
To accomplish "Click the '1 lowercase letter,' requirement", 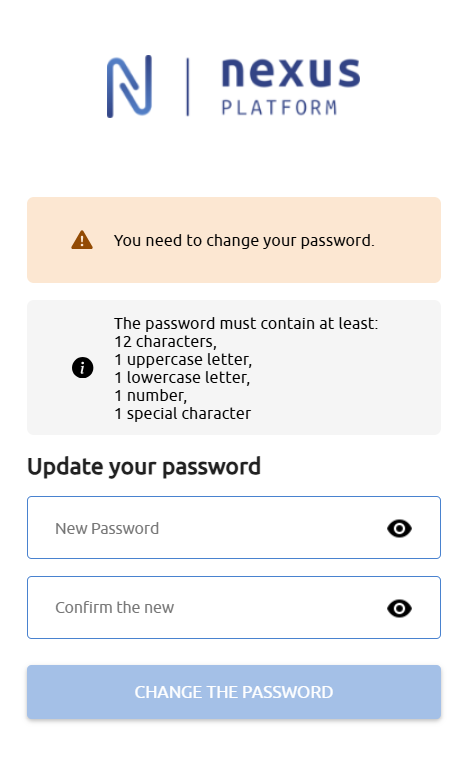I will 182,378.
